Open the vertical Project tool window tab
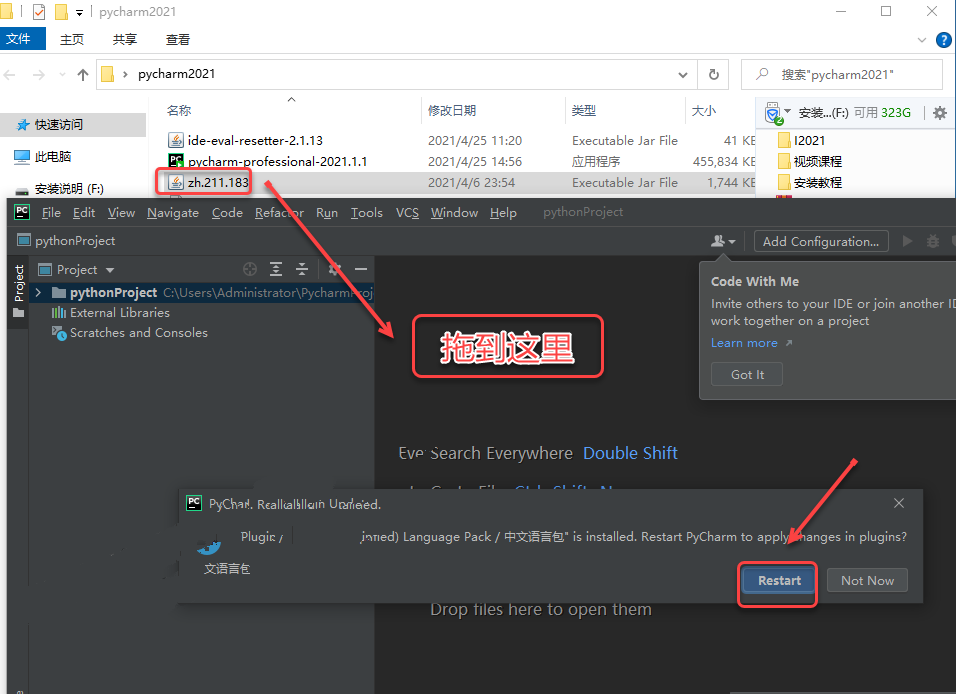Image resolution: width=956 pixels, height=694 pixels. (19, 290)
